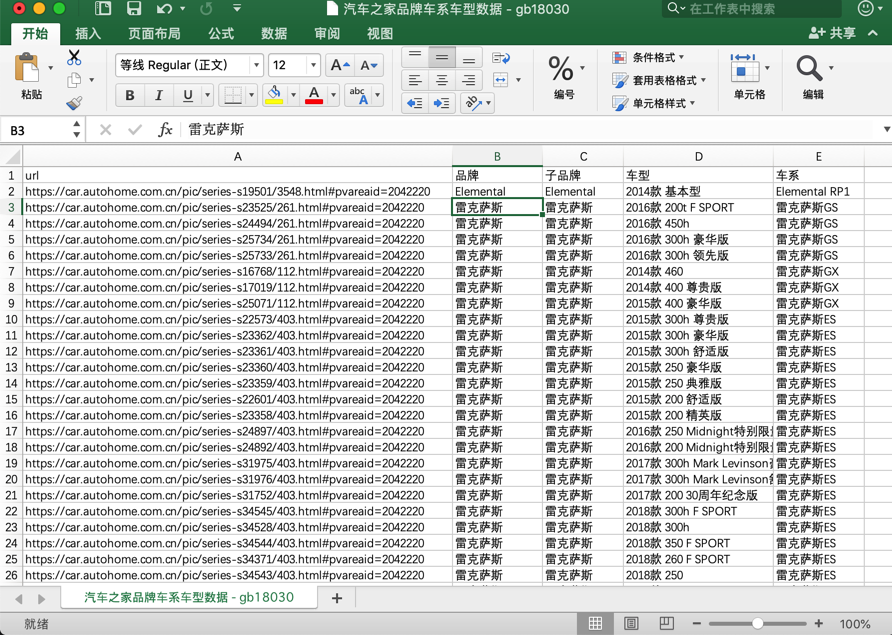Click the smiley feedback icon
This screenshot has height=635, width=892.
[x=865, y=8]
